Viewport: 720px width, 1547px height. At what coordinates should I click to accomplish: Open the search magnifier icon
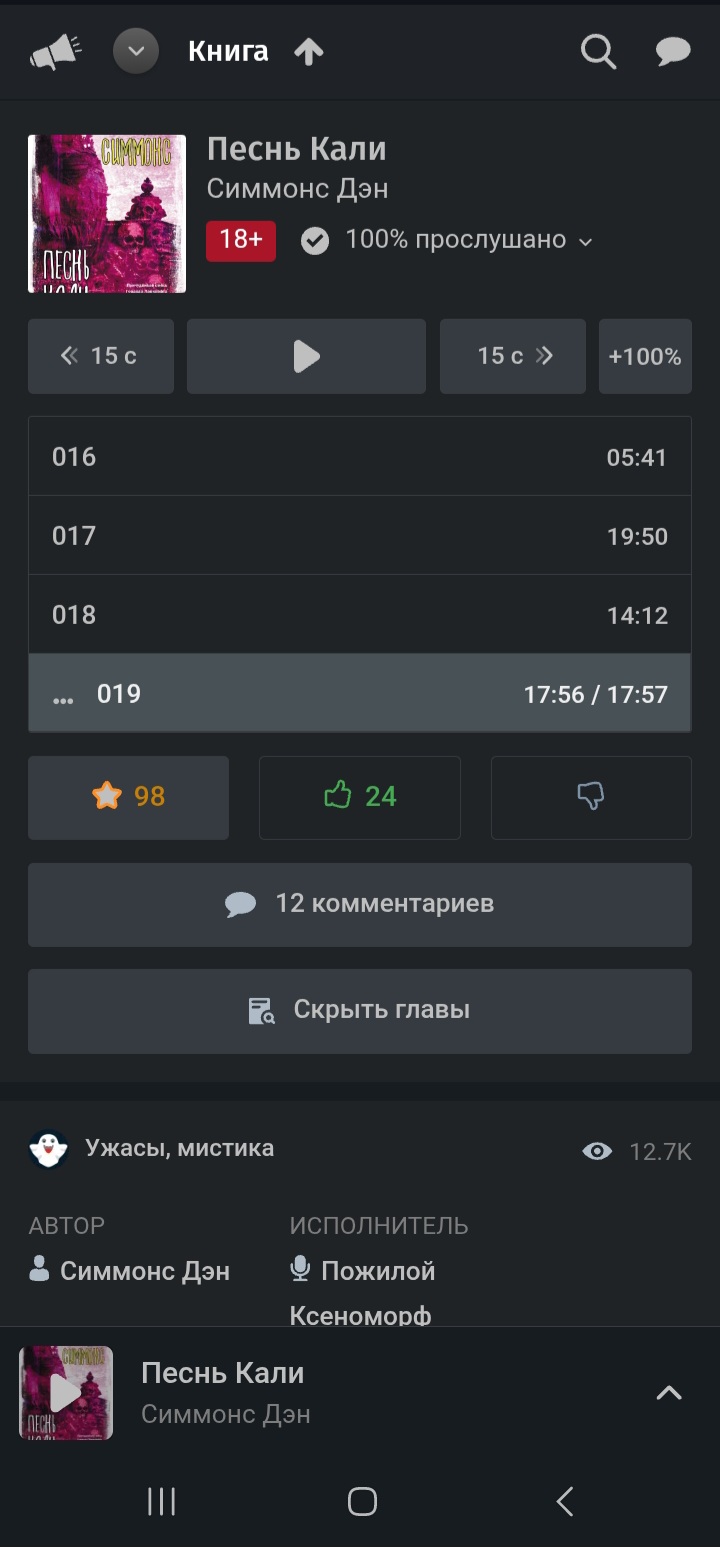(598, 52)
